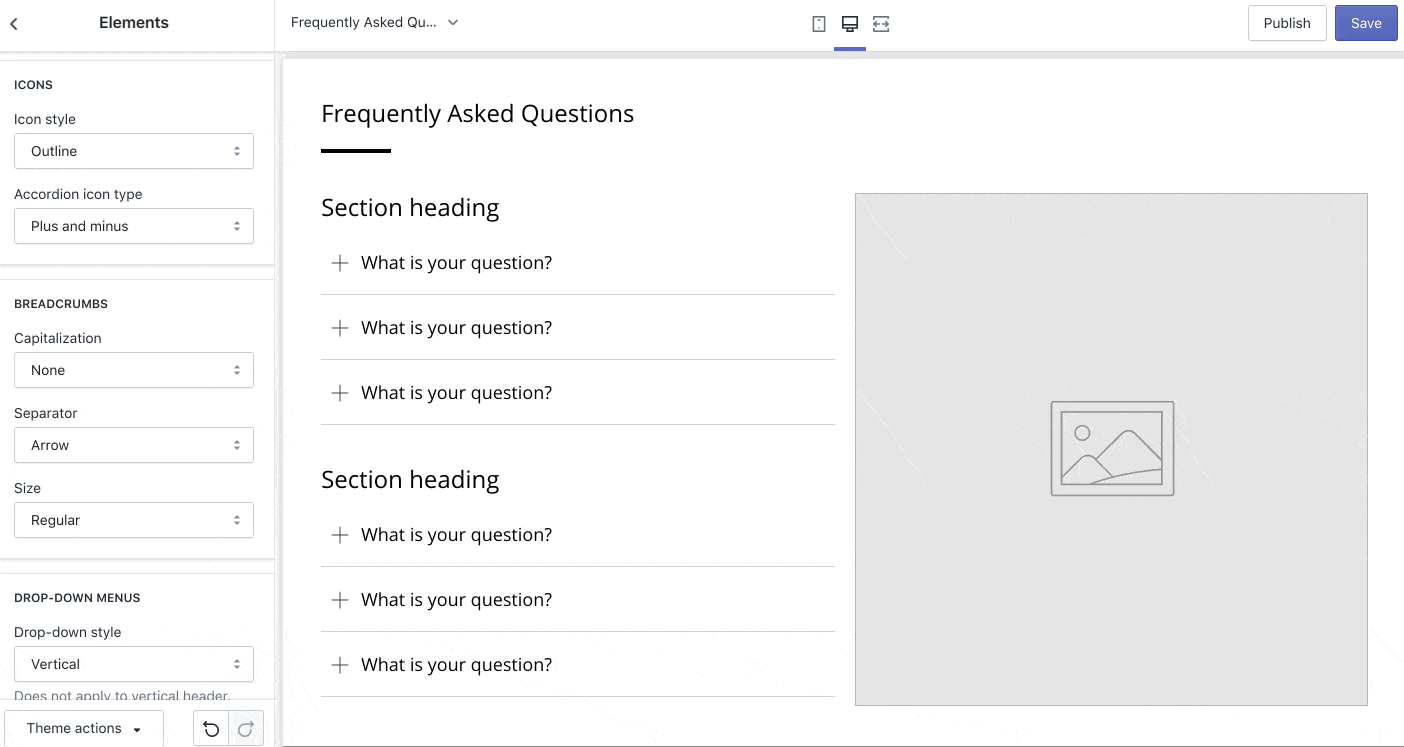Navigate back using the left arrow

pos(15,22)
